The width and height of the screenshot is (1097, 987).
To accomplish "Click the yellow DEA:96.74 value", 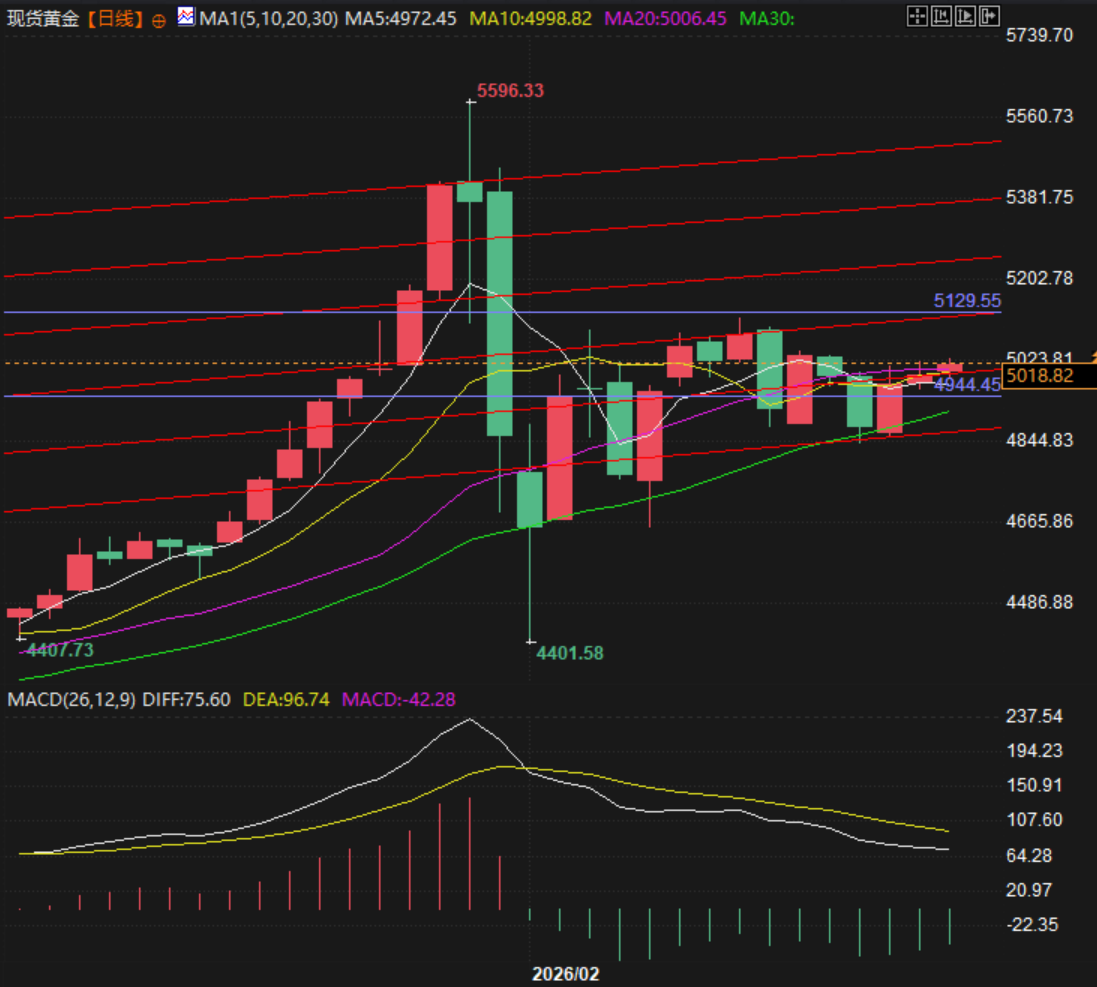I will (x=285, y=700).
